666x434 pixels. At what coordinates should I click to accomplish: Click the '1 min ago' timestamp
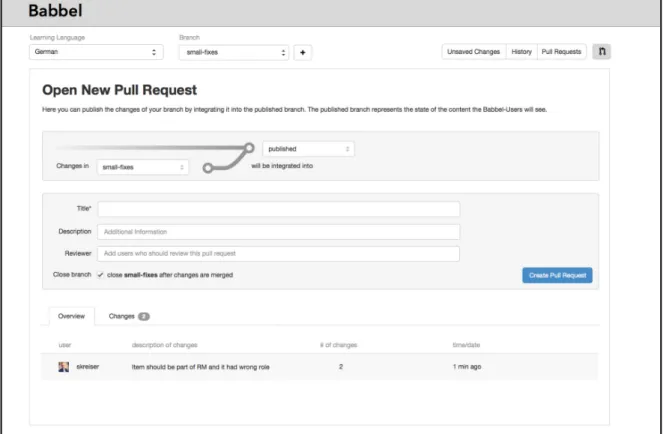point(467,366)
